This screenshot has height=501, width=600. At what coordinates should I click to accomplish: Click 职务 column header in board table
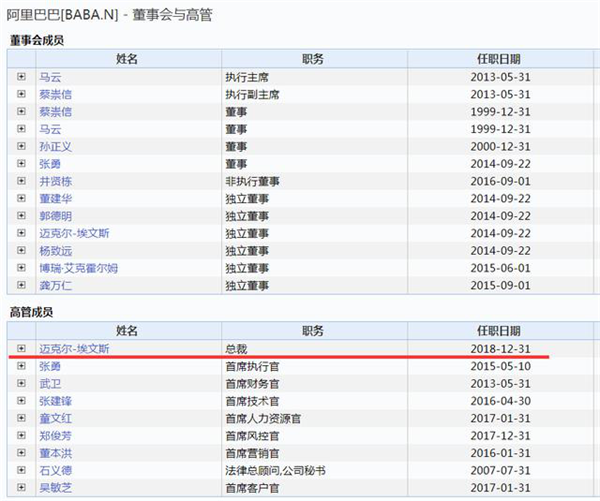click(314, 59)
